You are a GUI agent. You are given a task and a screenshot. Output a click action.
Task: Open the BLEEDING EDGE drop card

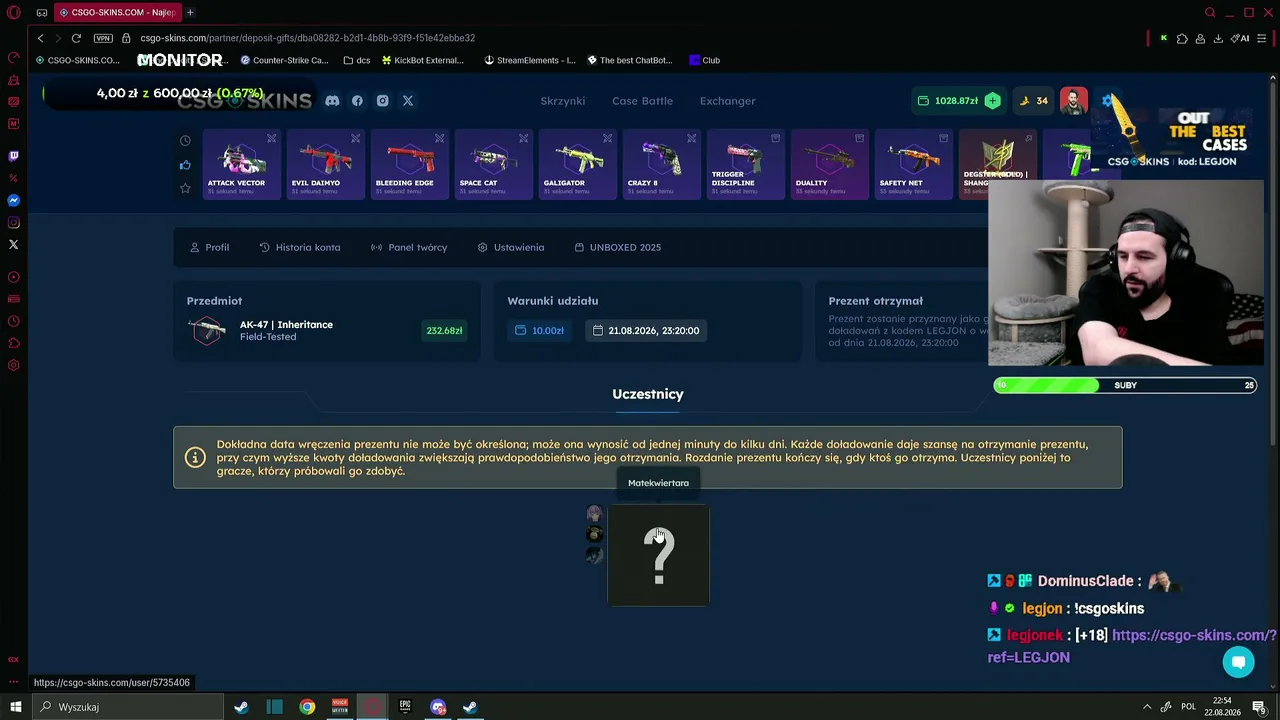[410, 164]
